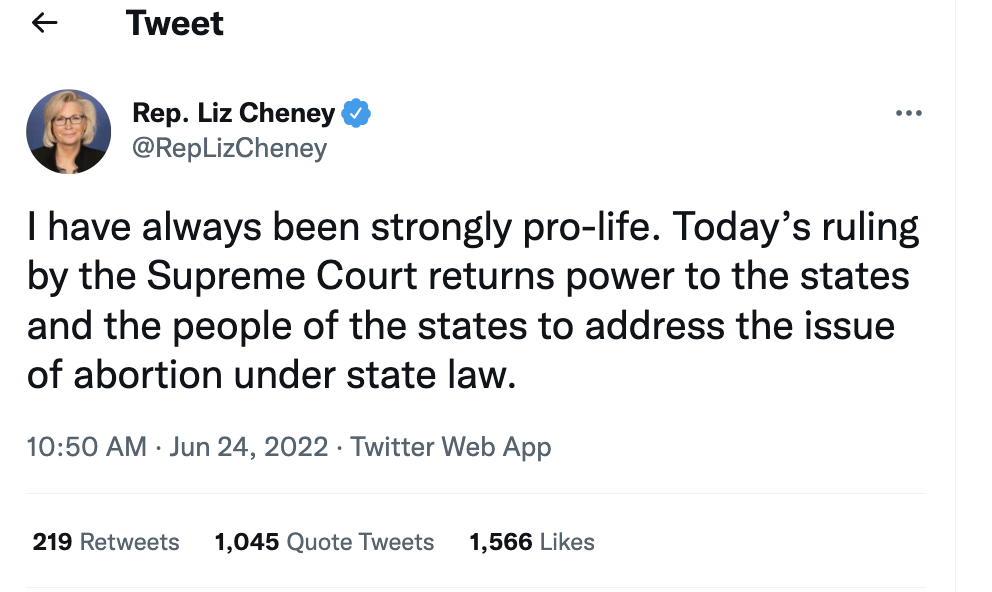Select the words 'Supreme Court' in tweet
992x592 pixels.
(x=282, y=276)
